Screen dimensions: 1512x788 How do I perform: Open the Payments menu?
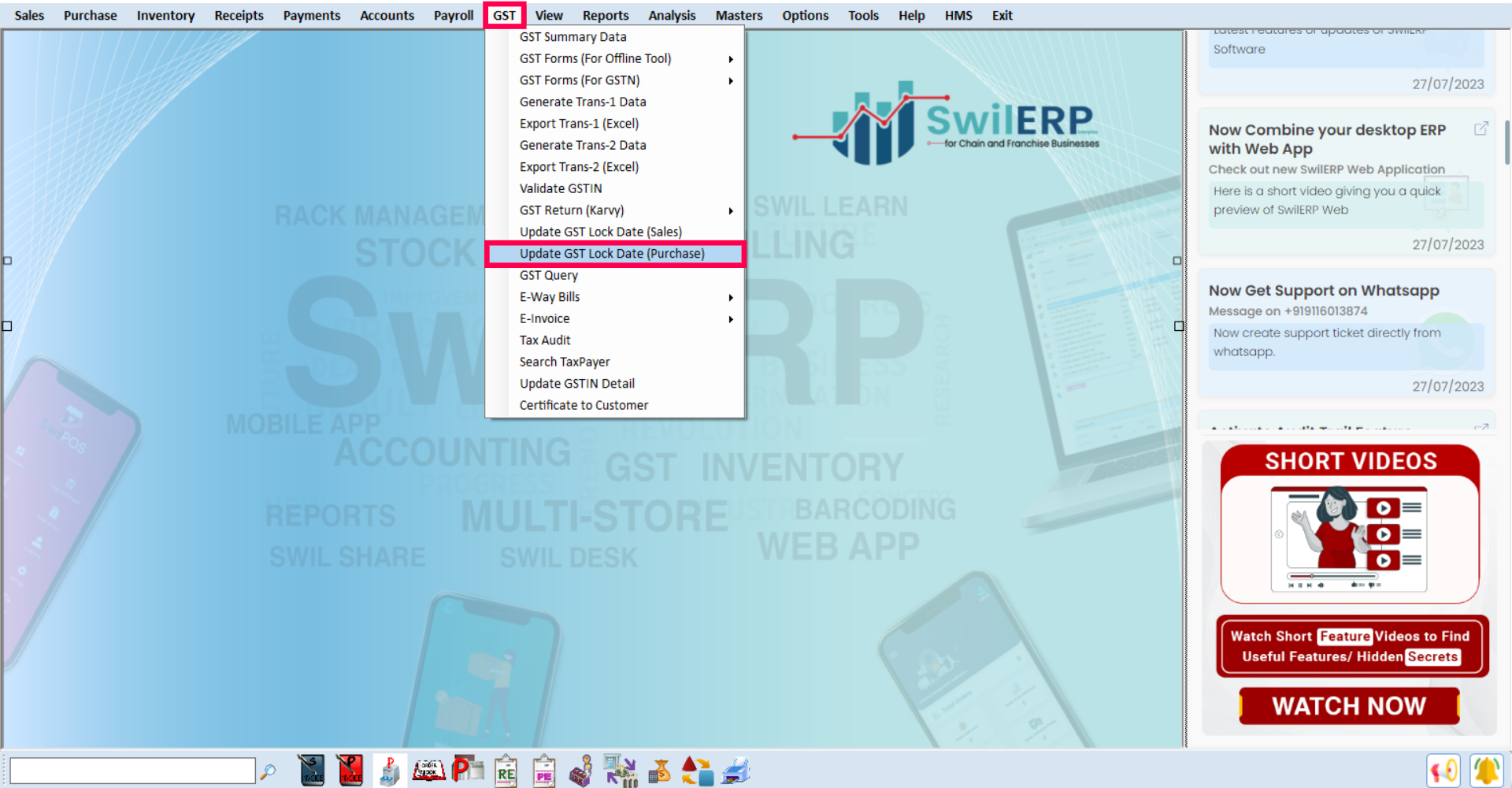[312, 15]
